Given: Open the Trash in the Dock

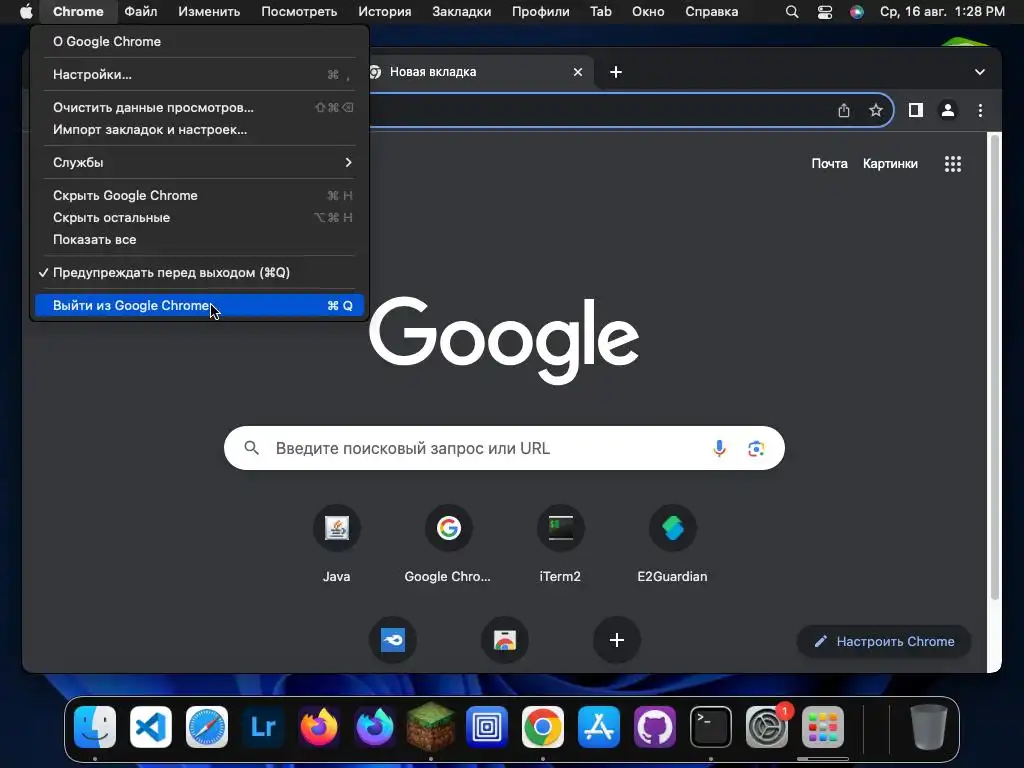Looking at the screenshot, I should (929, 727).
